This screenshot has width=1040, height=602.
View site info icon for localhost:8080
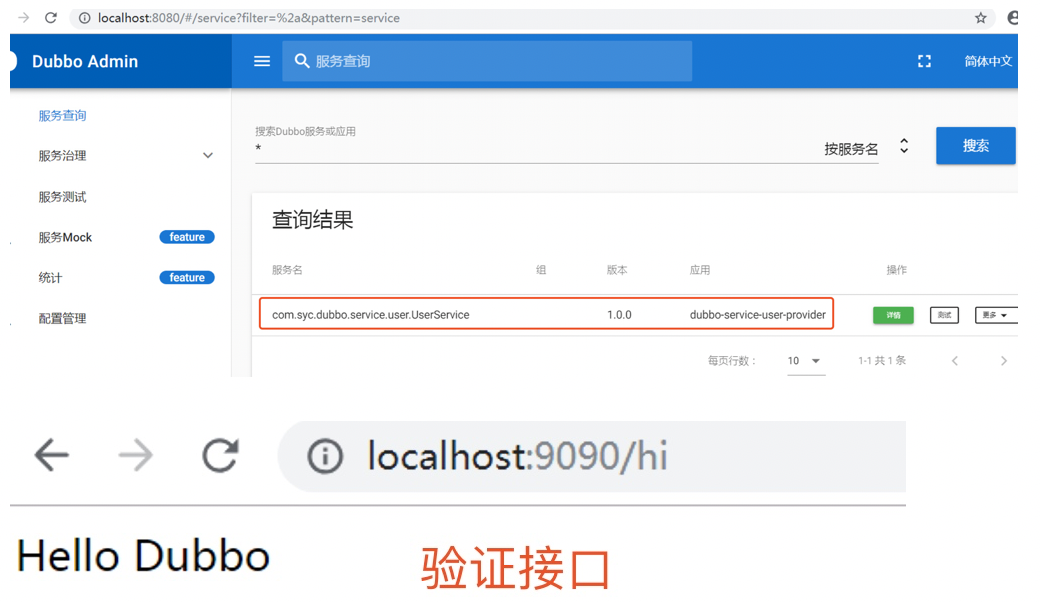(84, 18)
